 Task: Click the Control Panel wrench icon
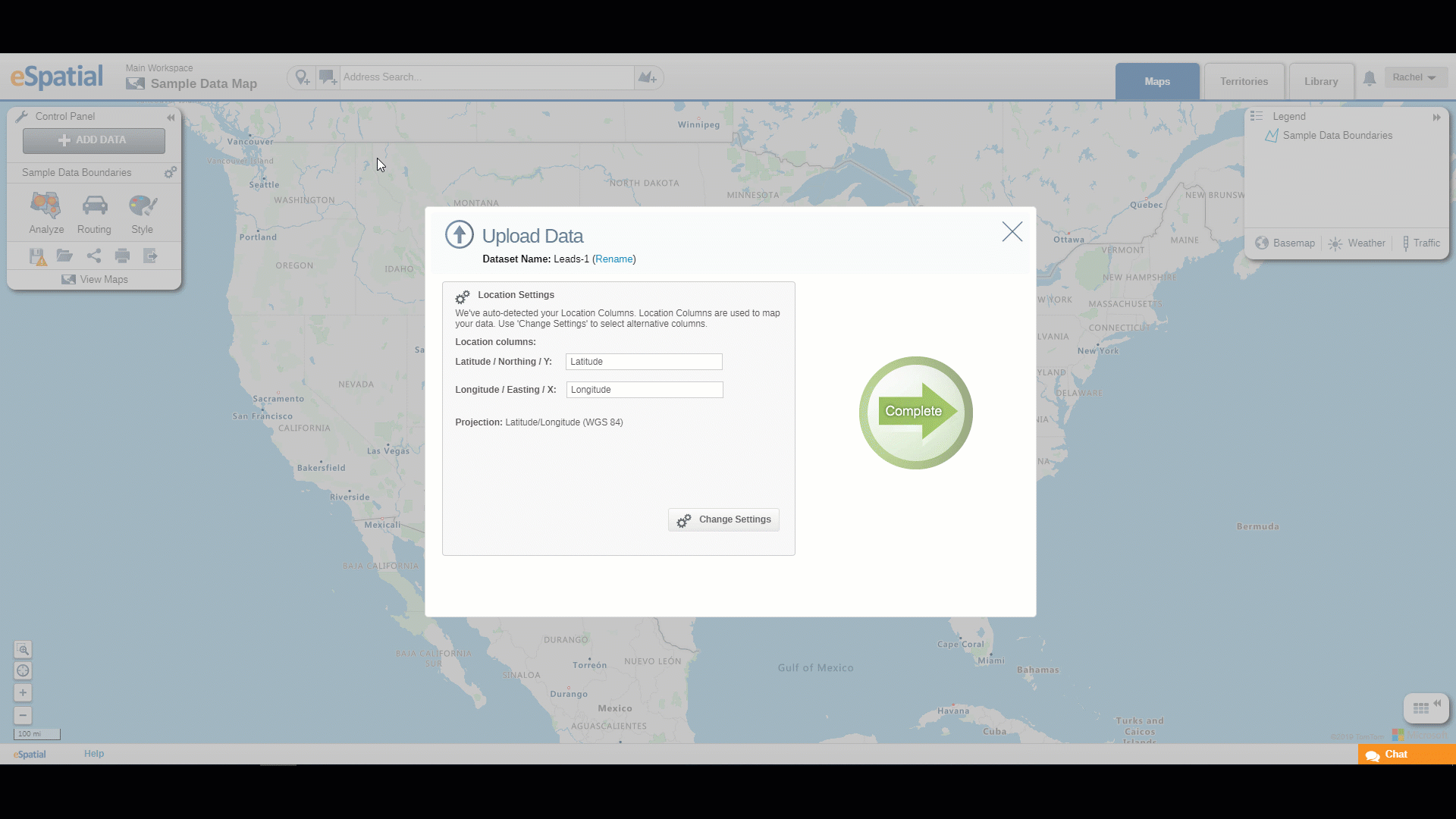click(22, 117)
